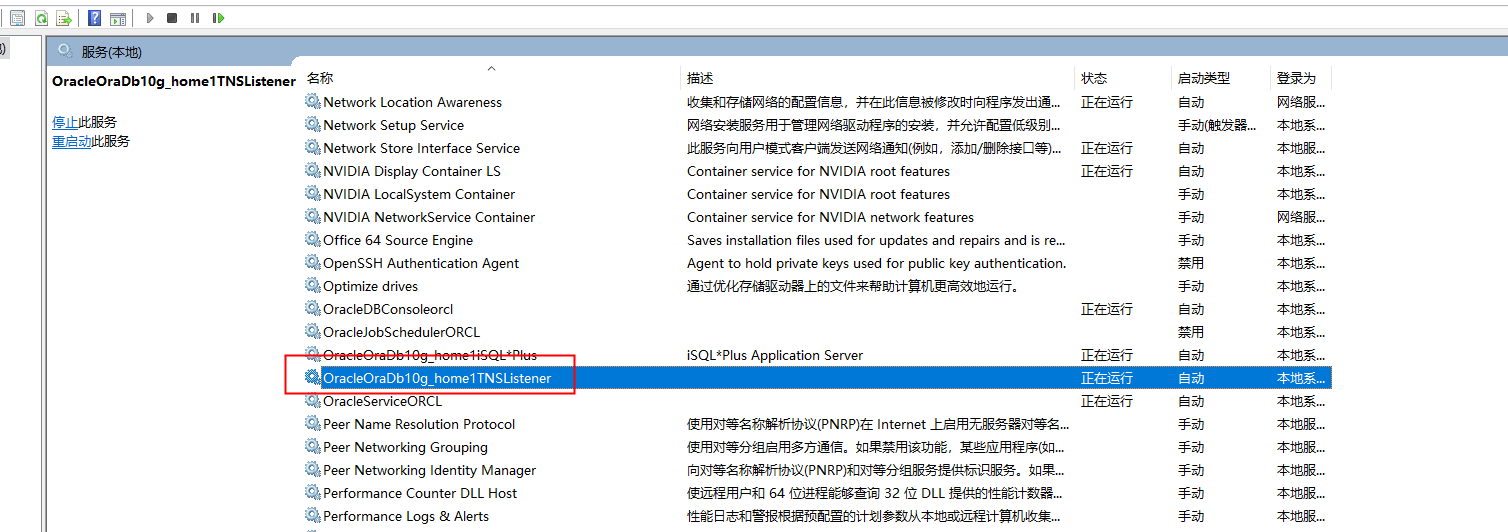Select Performance Logs & Alerts service name
Viewport: 1508px width, 532px height.
click(406, 516)
